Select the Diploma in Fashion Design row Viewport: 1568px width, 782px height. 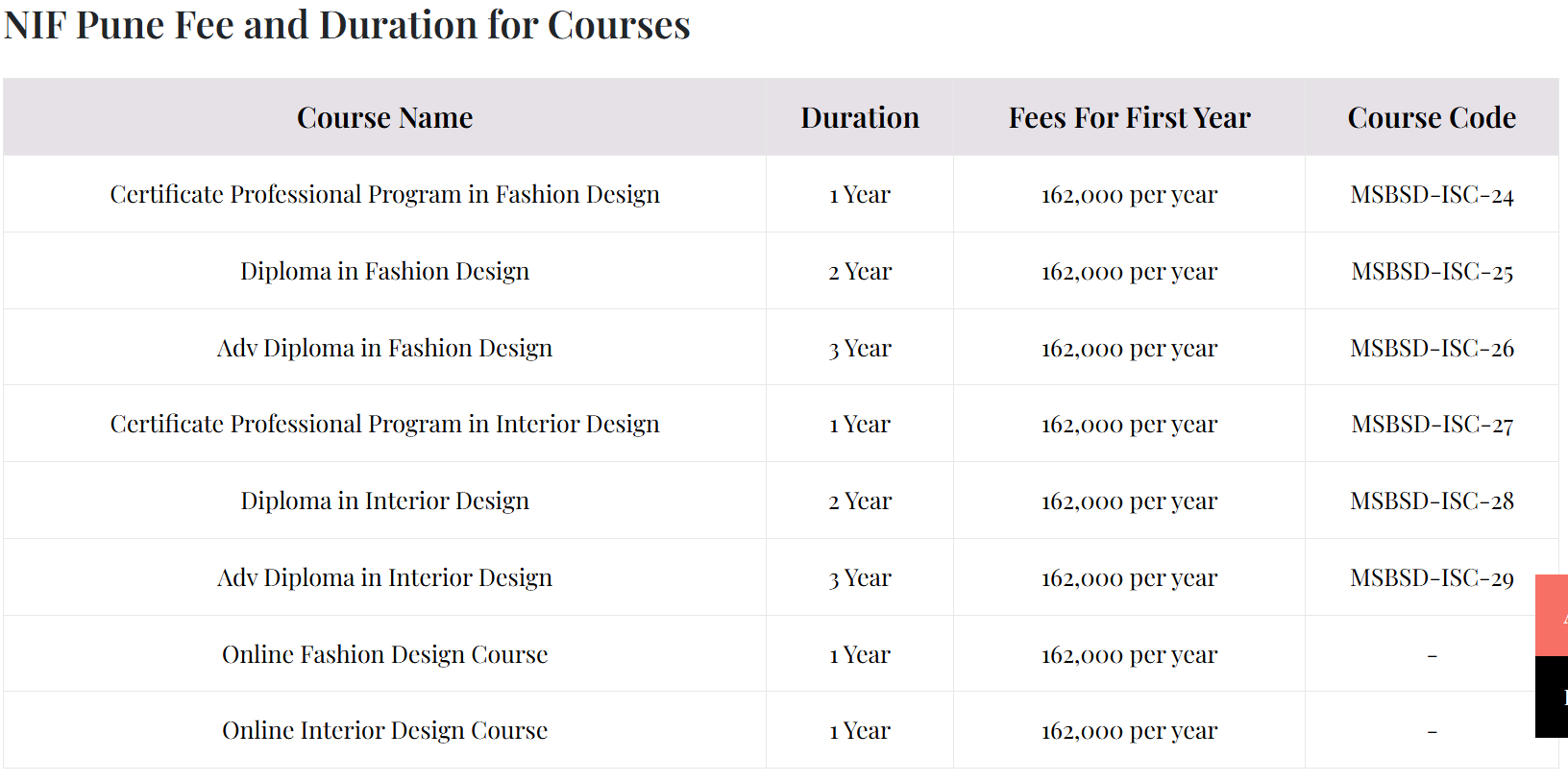click(x=781, y=271)
